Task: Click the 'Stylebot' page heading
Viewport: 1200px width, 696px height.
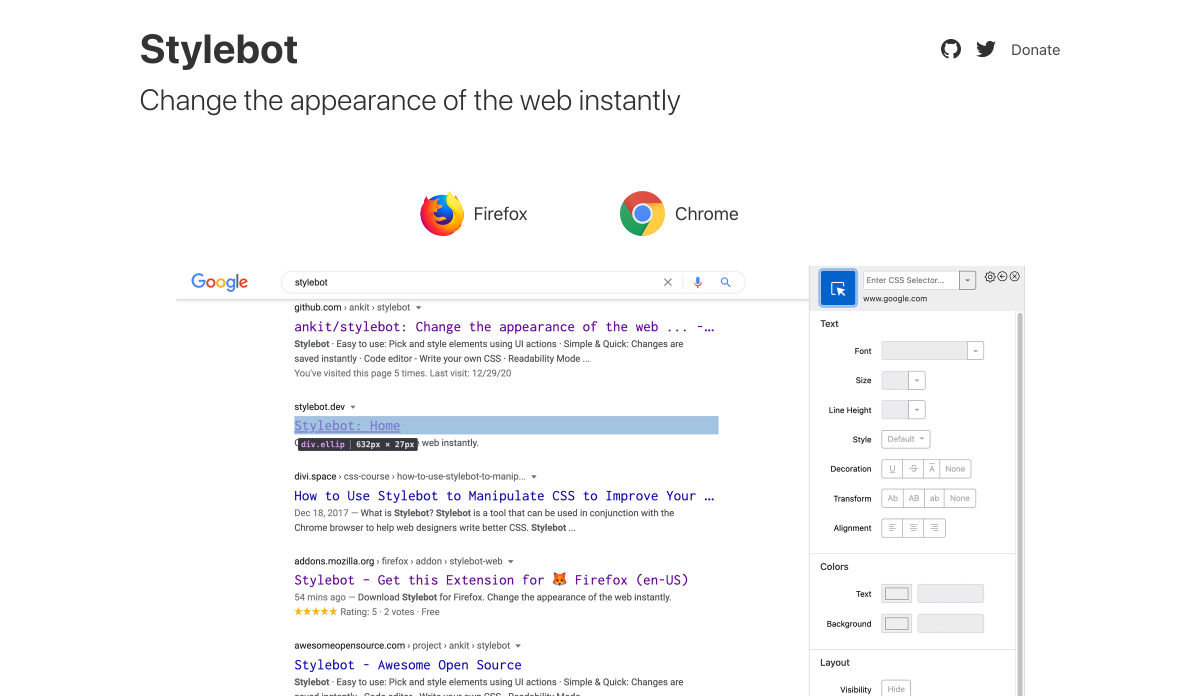Action: (x=219, y=49)
